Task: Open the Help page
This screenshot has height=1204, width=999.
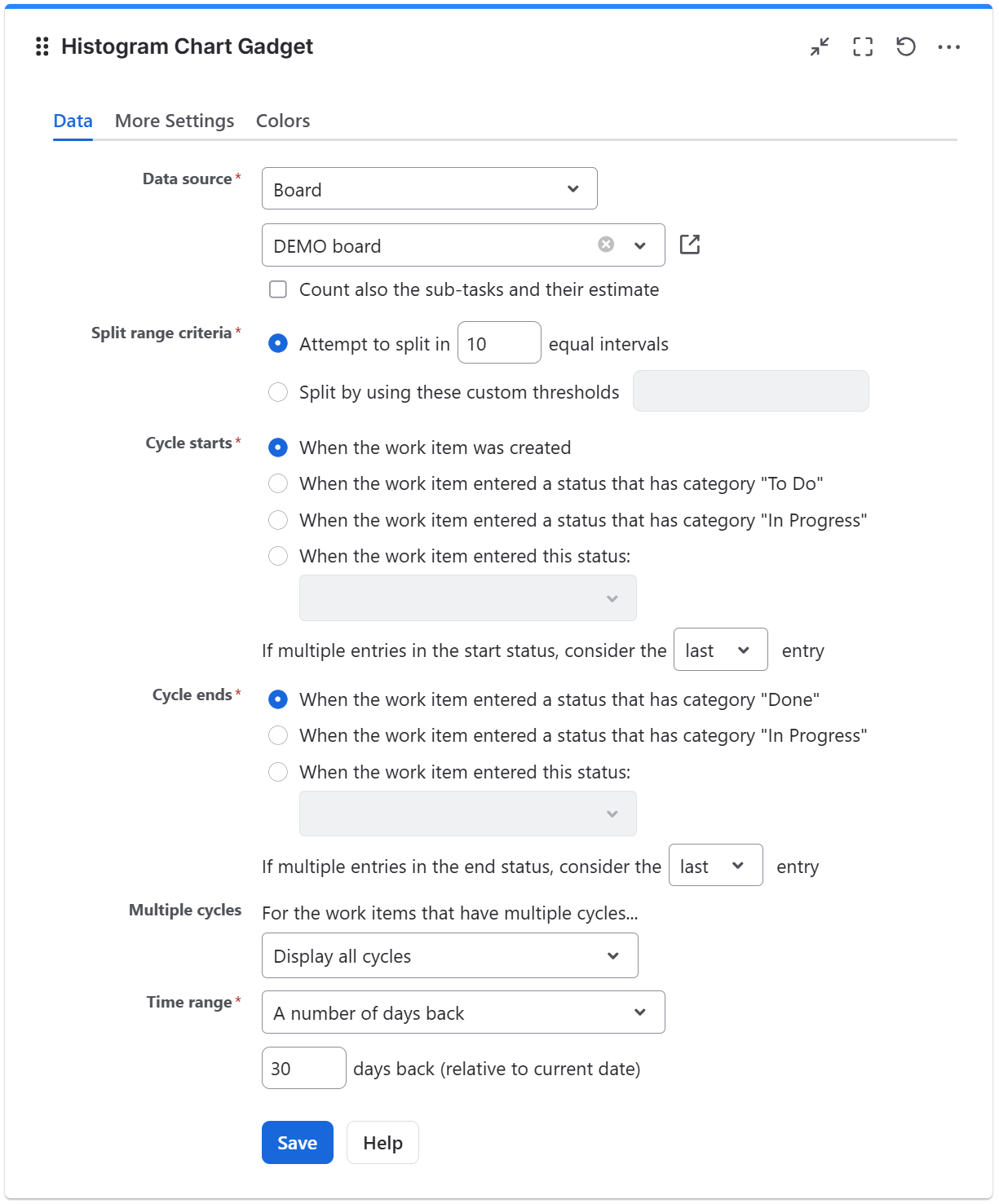Action: click(382, 1143)
